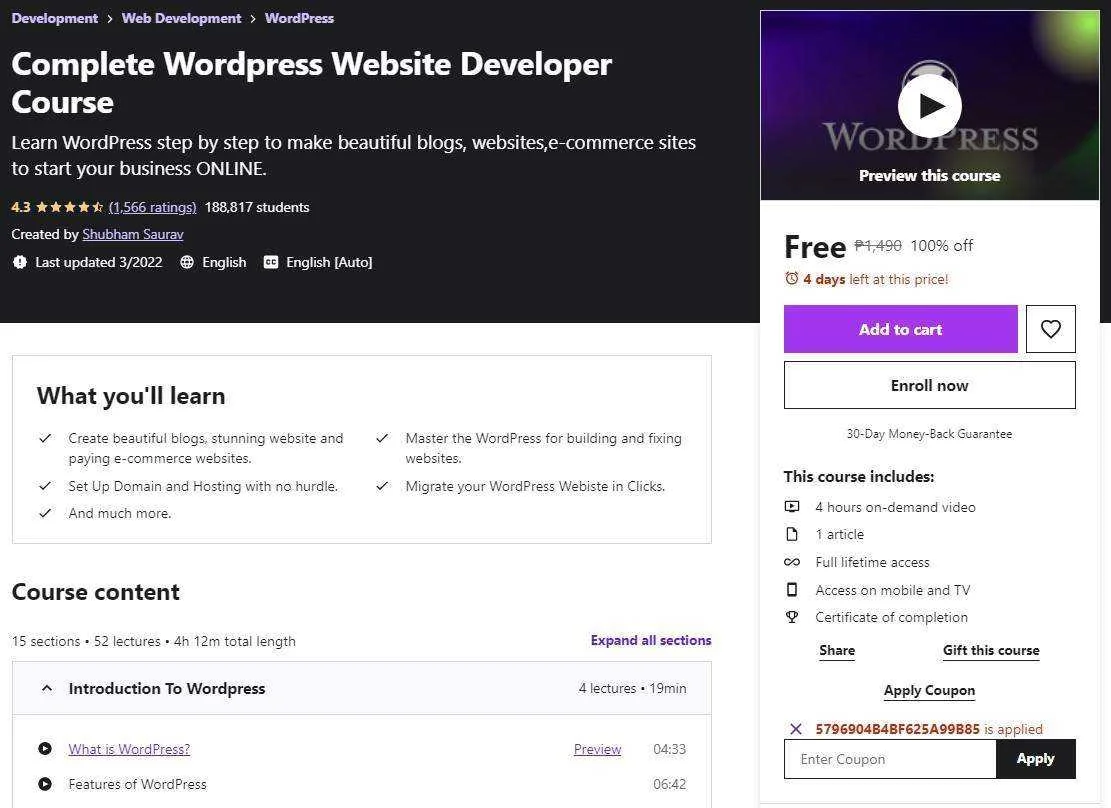Viewport: 1111px width, 808px height.
Task: Click 30-Day Money-Back Guarantee text
Action: [929, 433]
